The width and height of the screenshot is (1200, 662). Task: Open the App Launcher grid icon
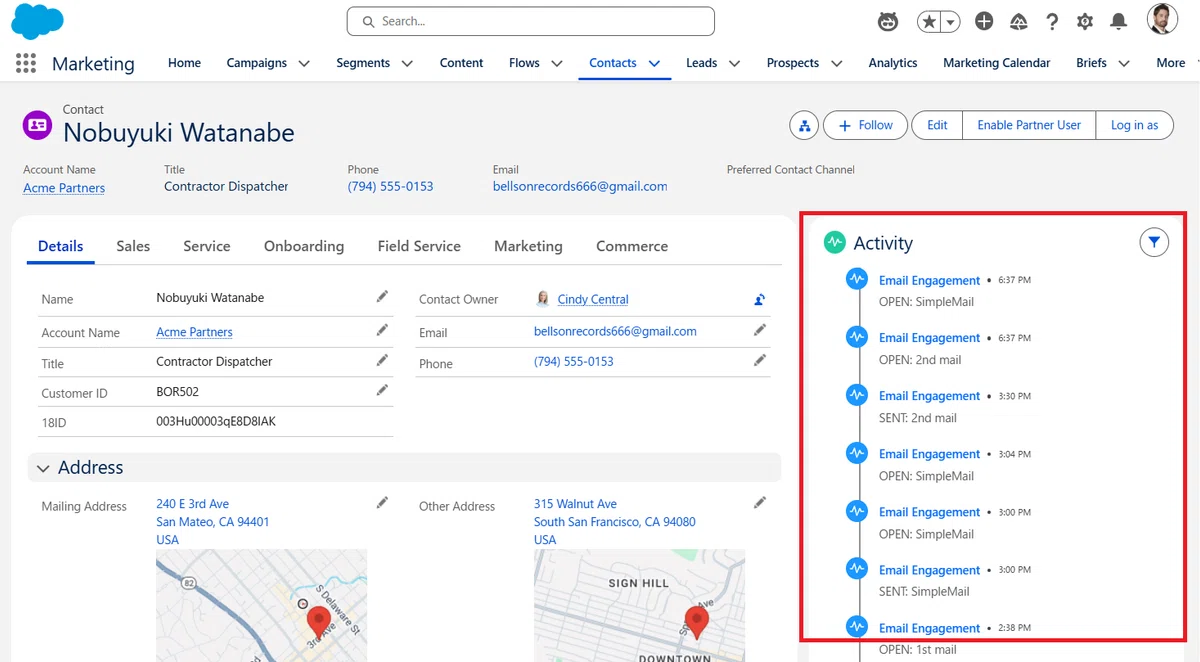click(26, 63)
